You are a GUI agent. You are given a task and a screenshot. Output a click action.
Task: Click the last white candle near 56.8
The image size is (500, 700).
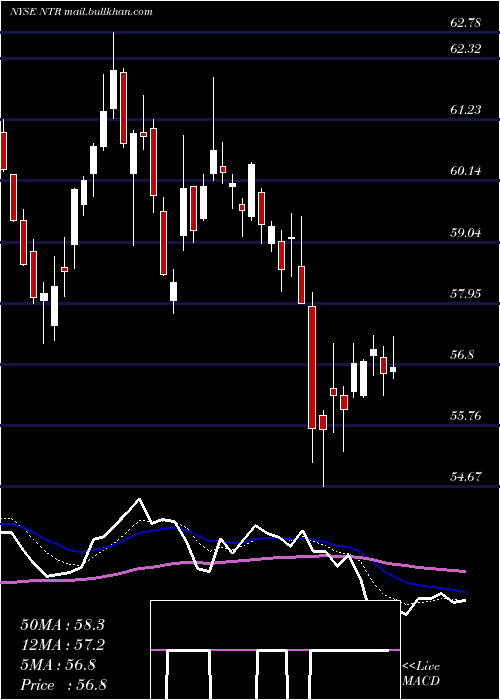coord(393,369)
